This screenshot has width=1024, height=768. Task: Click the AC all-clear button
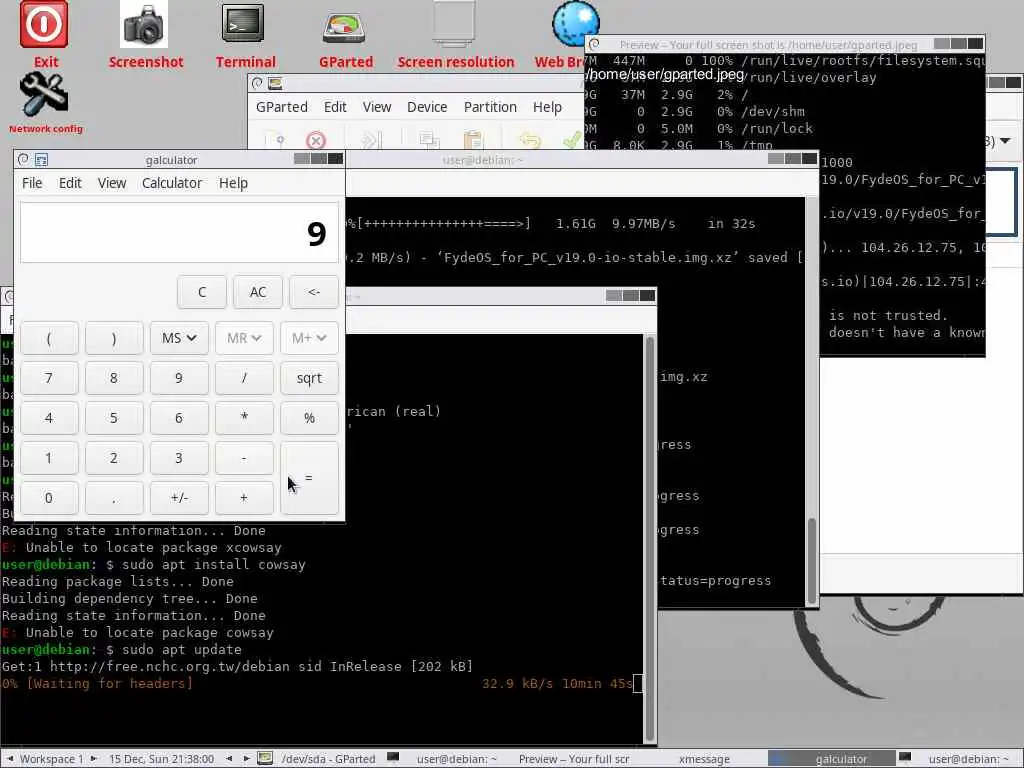[258, 292]
